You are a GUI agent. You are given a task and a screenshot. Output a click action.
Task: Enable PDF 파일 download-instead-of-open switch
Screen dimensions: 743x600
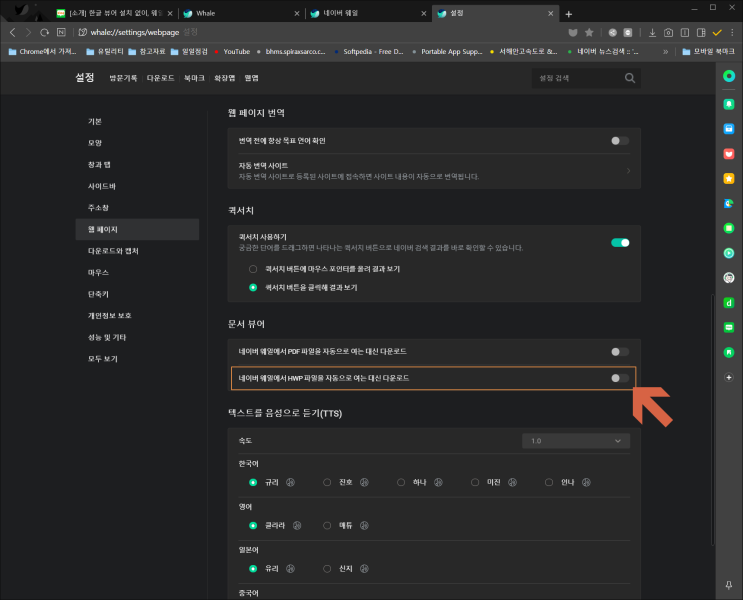[620, 352]
